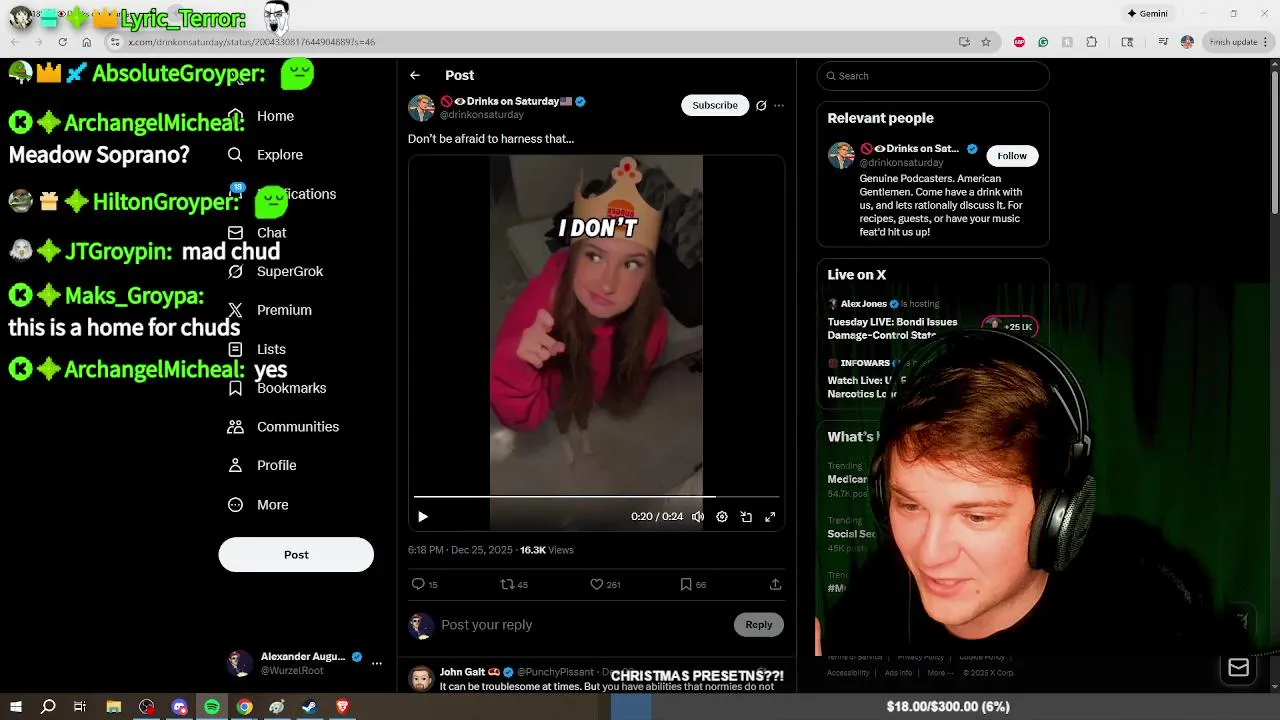Viewport: 1280px width, 720px height.
Task: Open the Profile page
Action: tap(262, 466)
